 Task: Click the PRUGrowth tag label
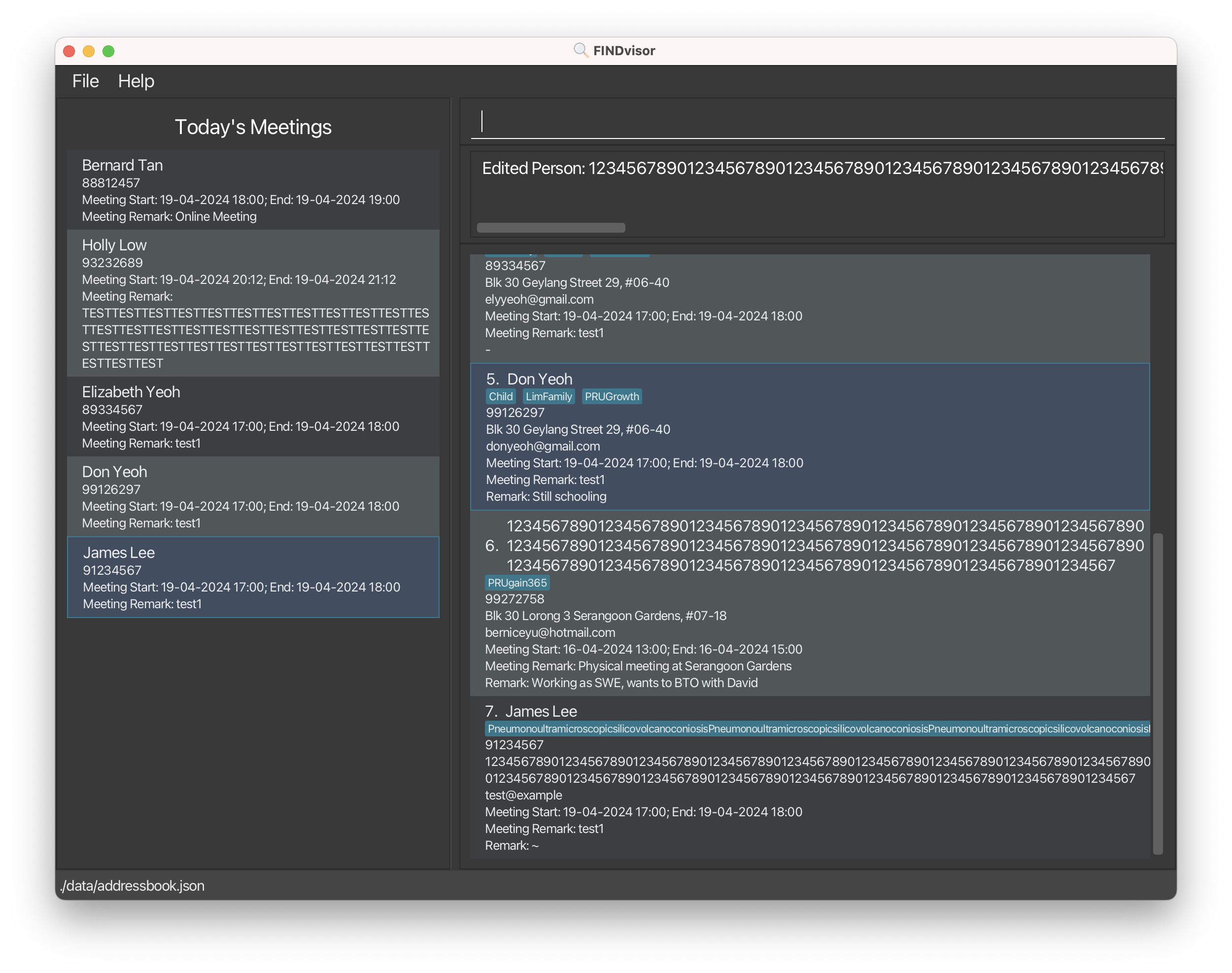pyautogui.click(x=612, y=396)
